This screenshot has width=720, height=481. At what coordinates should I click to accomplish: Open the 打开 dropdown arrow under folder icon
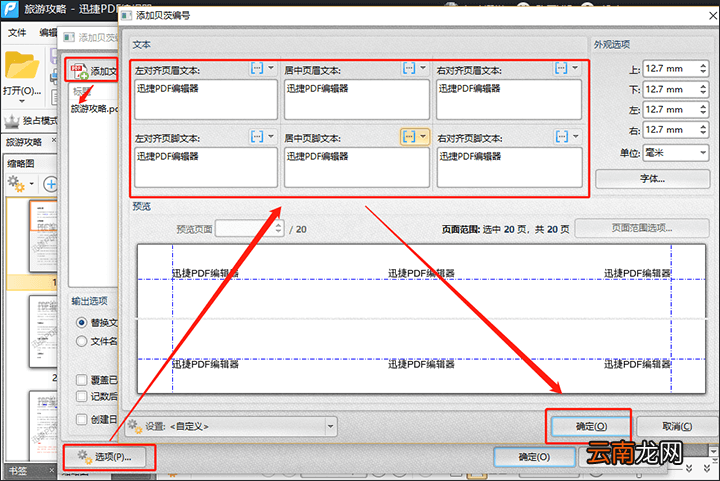click(22, 101)
